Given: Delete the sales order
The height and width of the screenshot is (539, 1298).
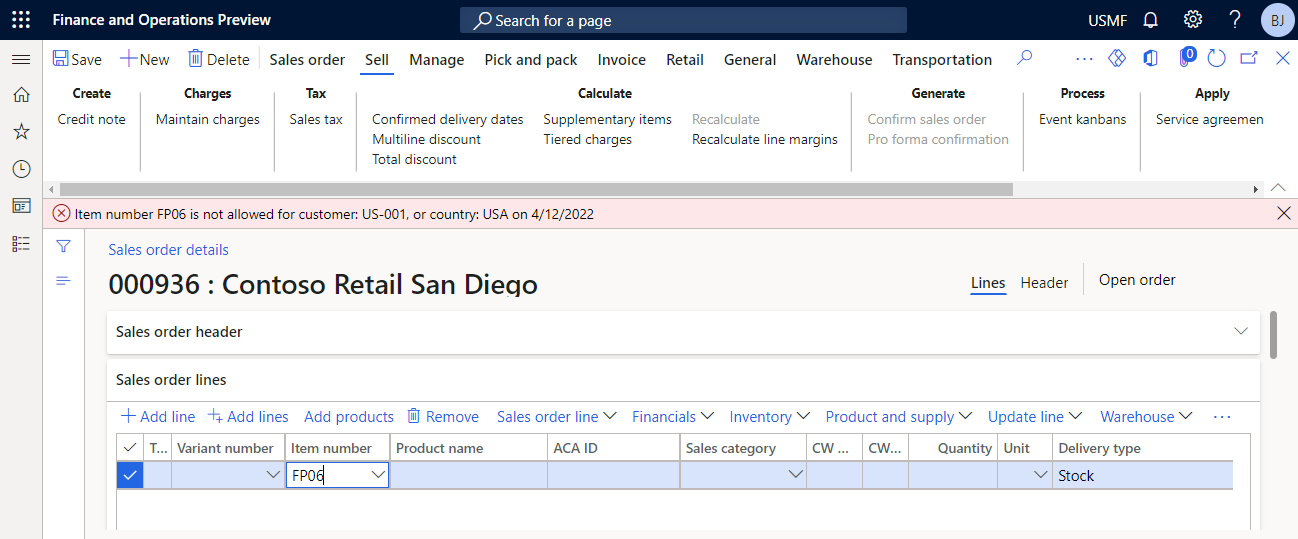Looking at the screenshot, I should [219, 59].
